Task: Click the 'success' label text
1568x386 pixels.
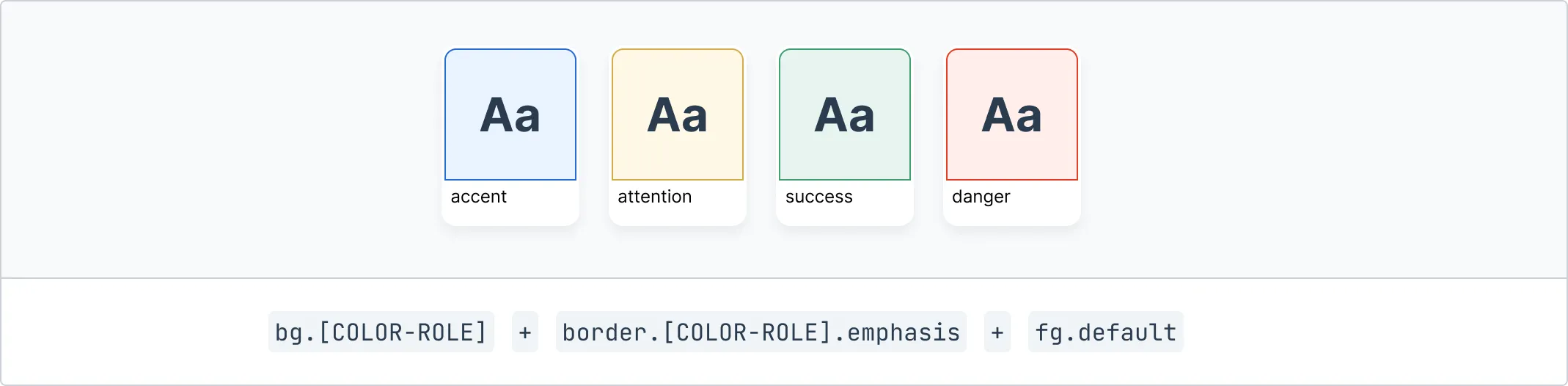Action: tap(818, 197)
